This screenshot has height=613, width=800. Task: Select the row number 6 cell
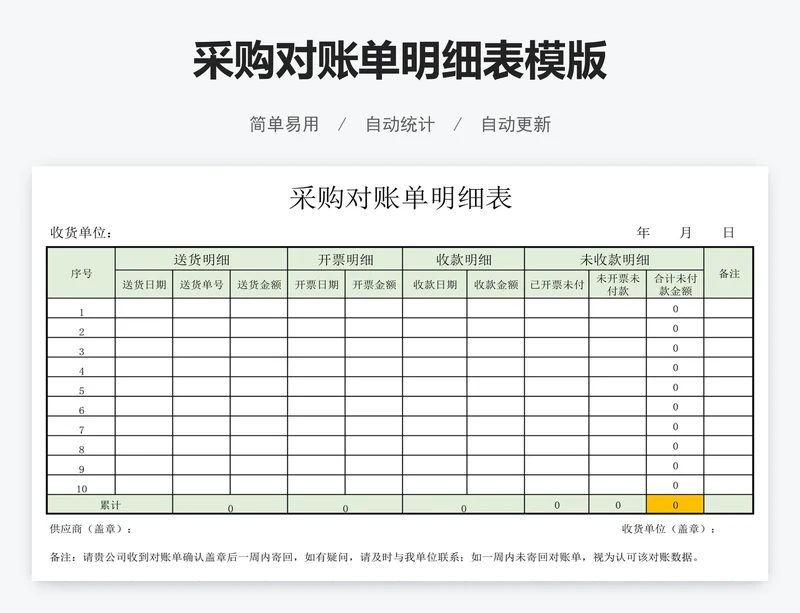(x=81, y=407)
